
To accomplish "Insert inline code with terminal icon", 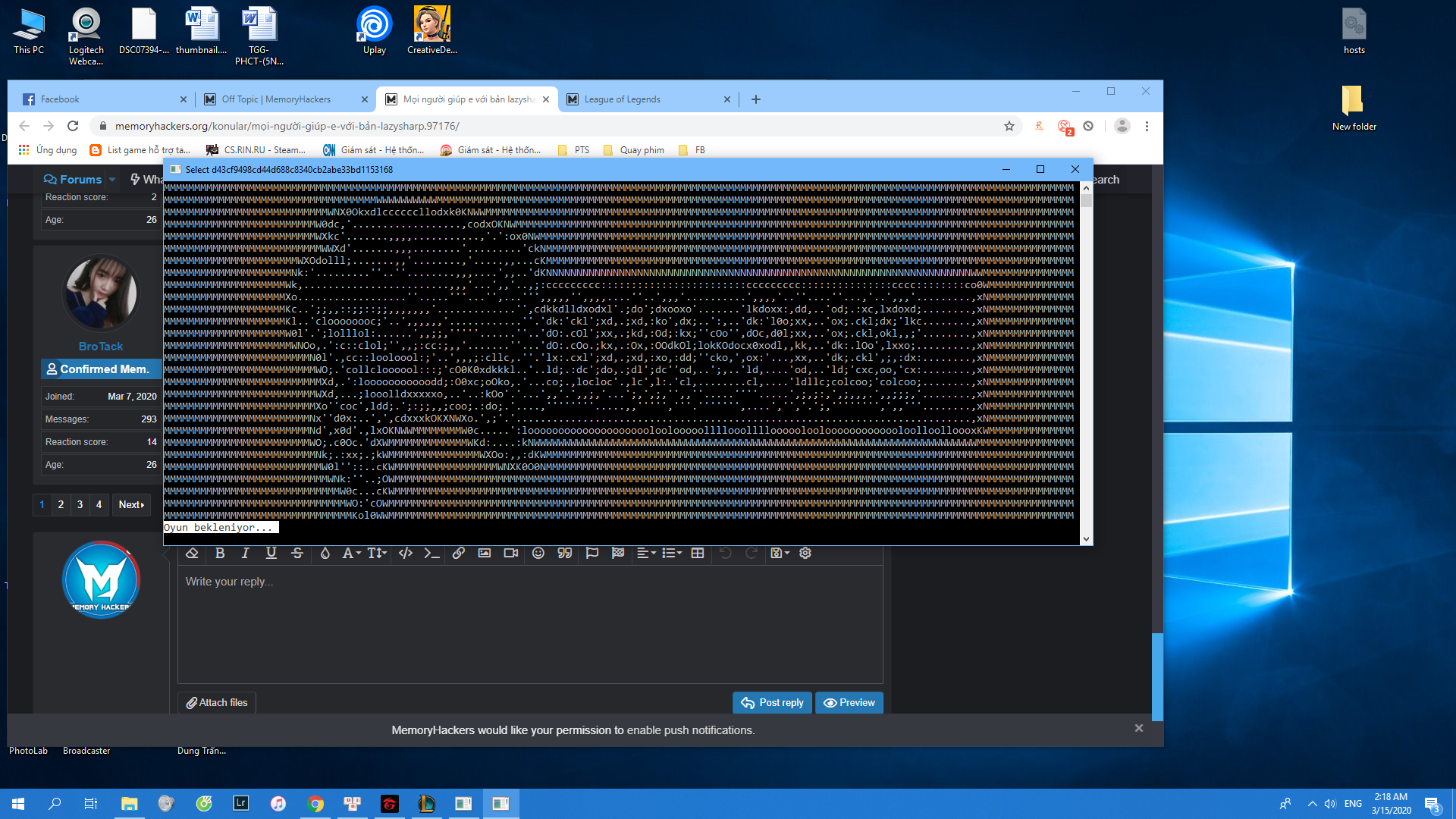I will 431,554.
